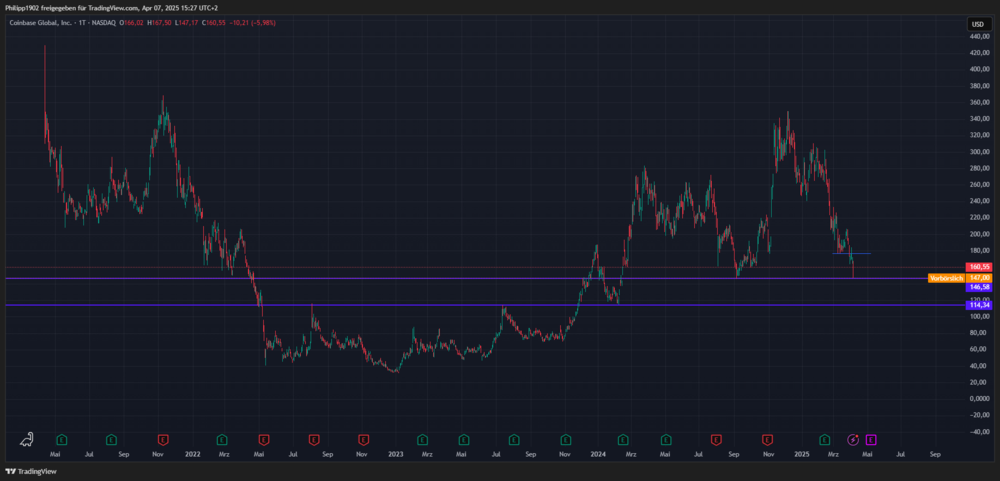Click the purple 146,58 price line label
This screenshot has width=1000, height=481.
click(x=979, y=287)
